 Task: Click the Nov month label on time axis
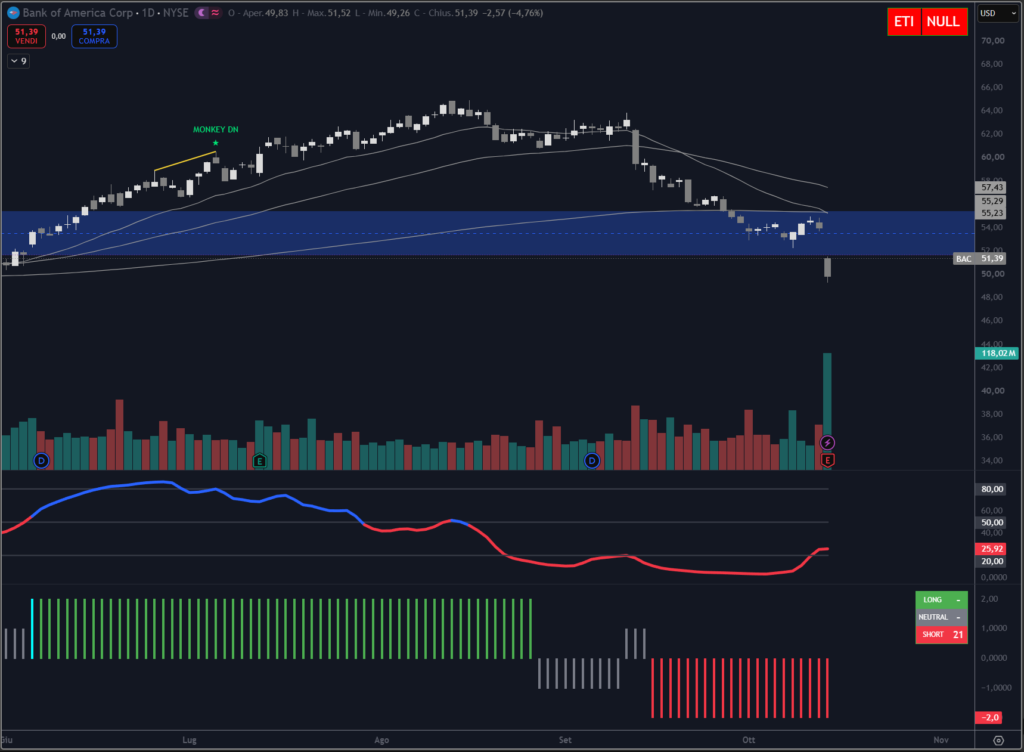pos(940,740)
